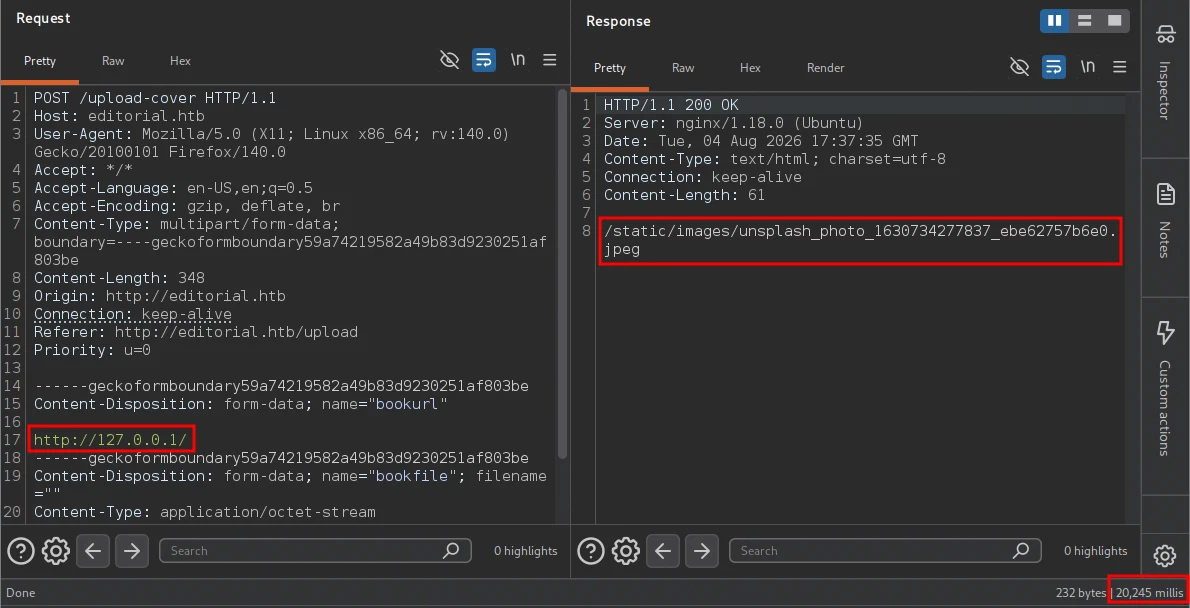Click the Origin header line
The image size is (1190, 608).
(159, 296)
